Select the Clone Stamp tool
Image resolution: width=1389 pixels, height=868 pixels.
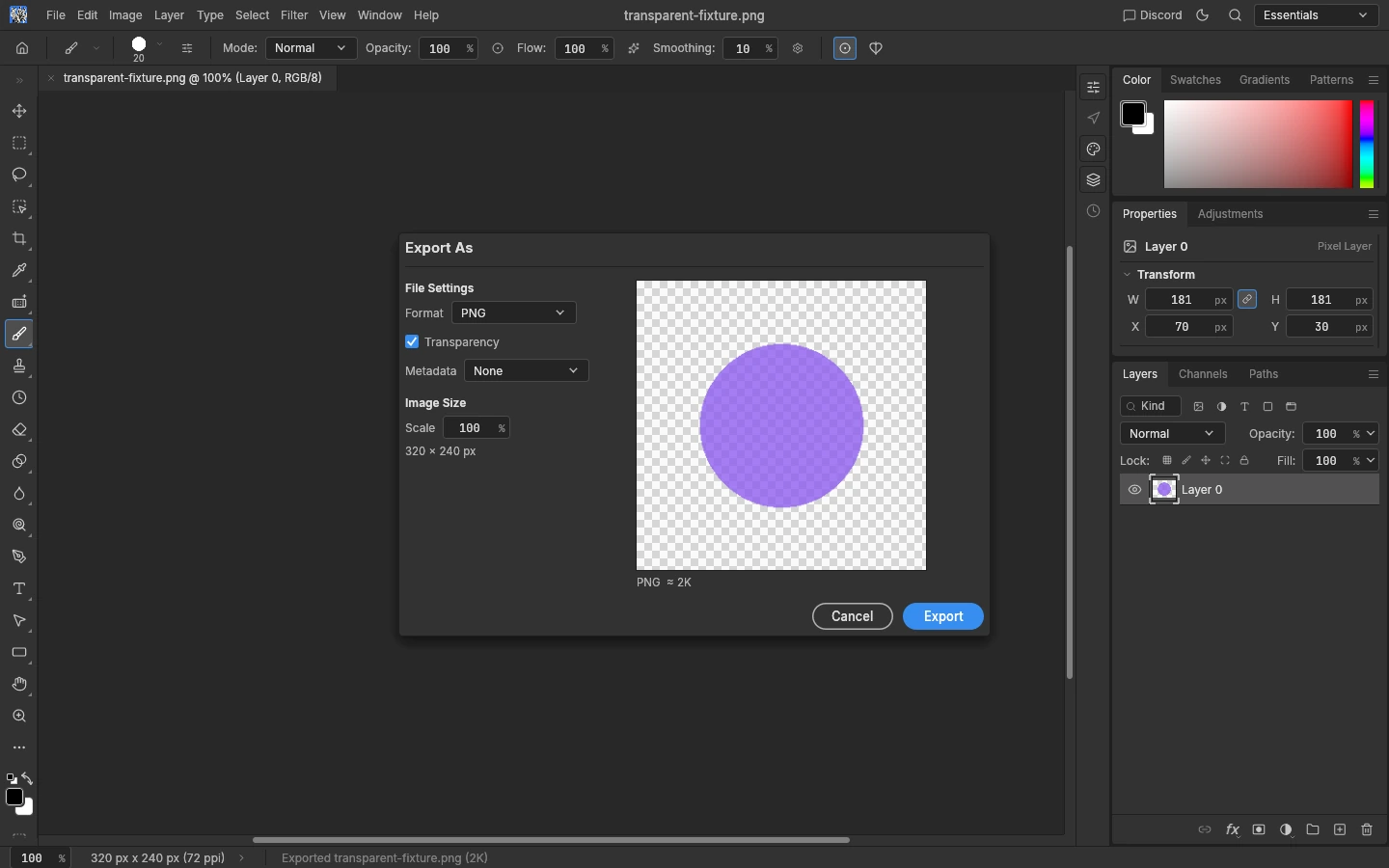[x=19, y=366]
